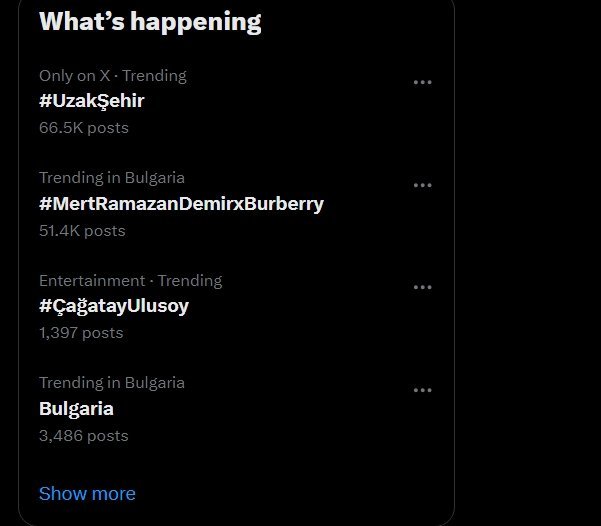
Task: Click Trending in Bulgaria label above #MertRamazanDemirxBurberry
Action: pos(112,178)
